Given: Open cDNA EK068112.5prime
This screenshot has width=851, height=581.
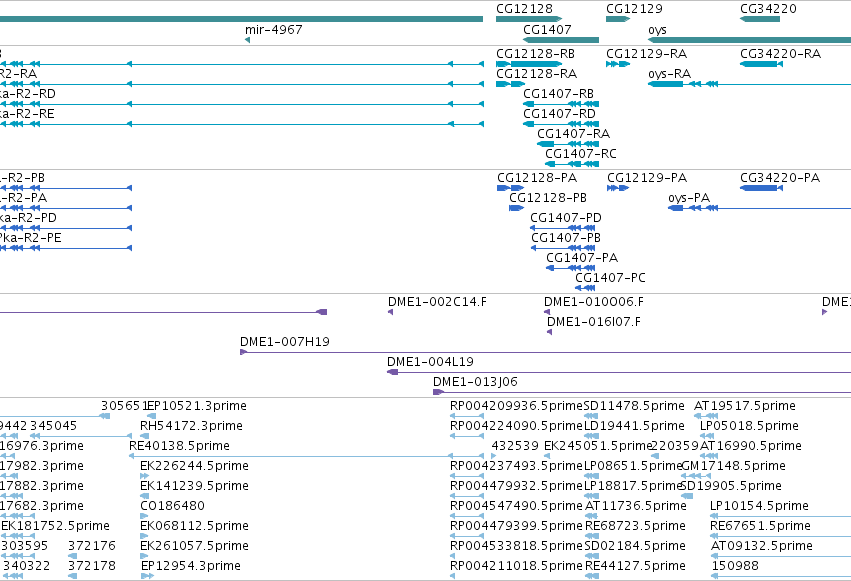Looking at the screenshot, I should [x=194, y=526].
